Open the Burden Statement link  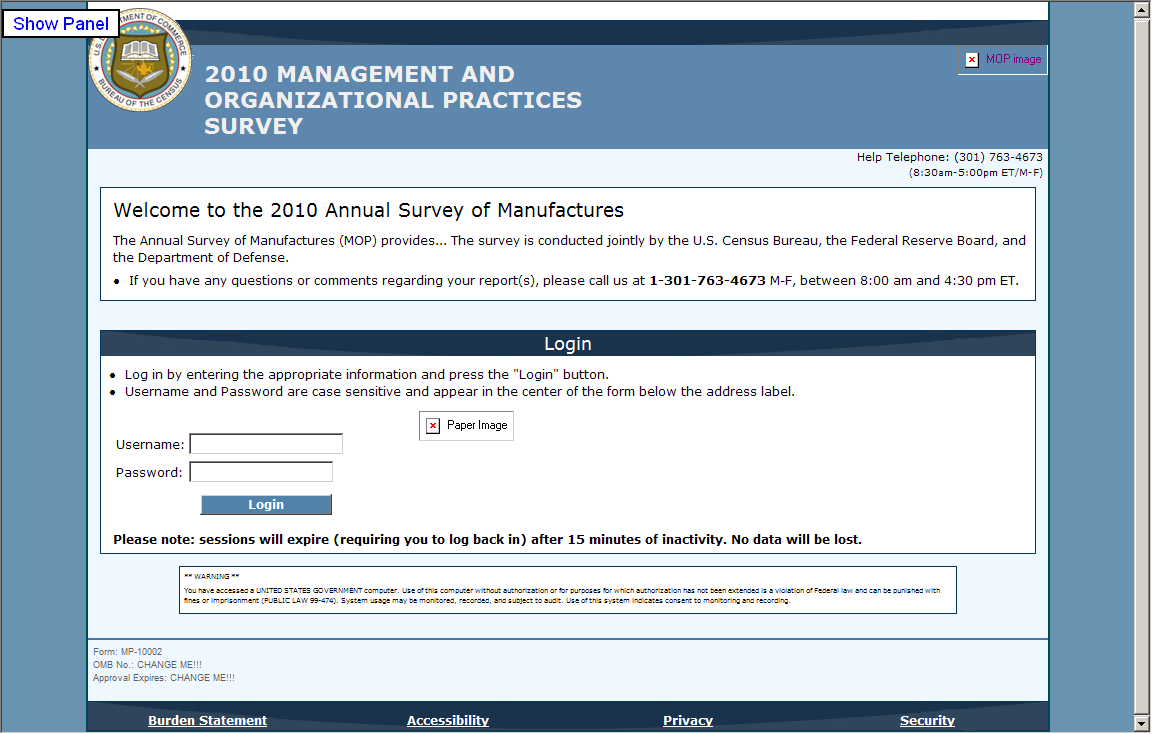pyautogui.click(x=207, y=720)
